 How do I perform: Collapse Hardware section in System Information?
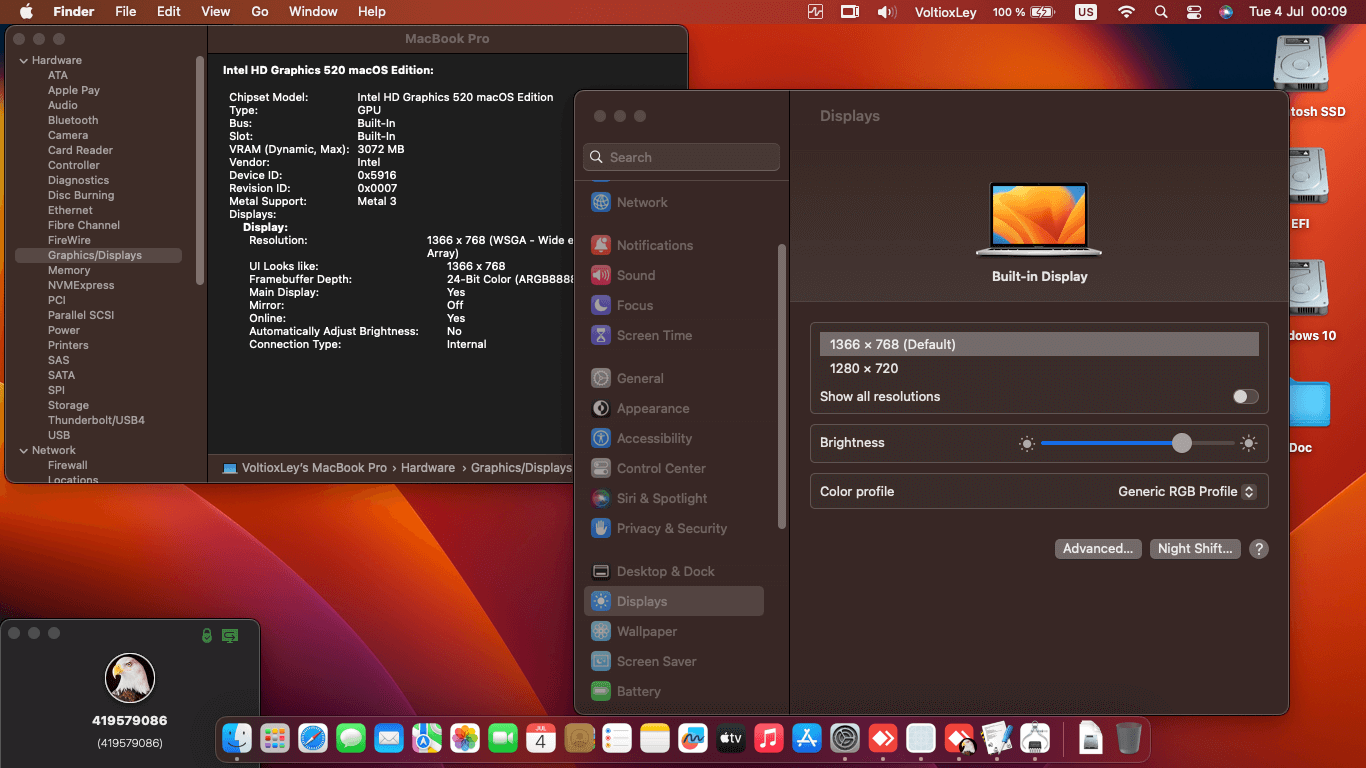tap(24, 60)
